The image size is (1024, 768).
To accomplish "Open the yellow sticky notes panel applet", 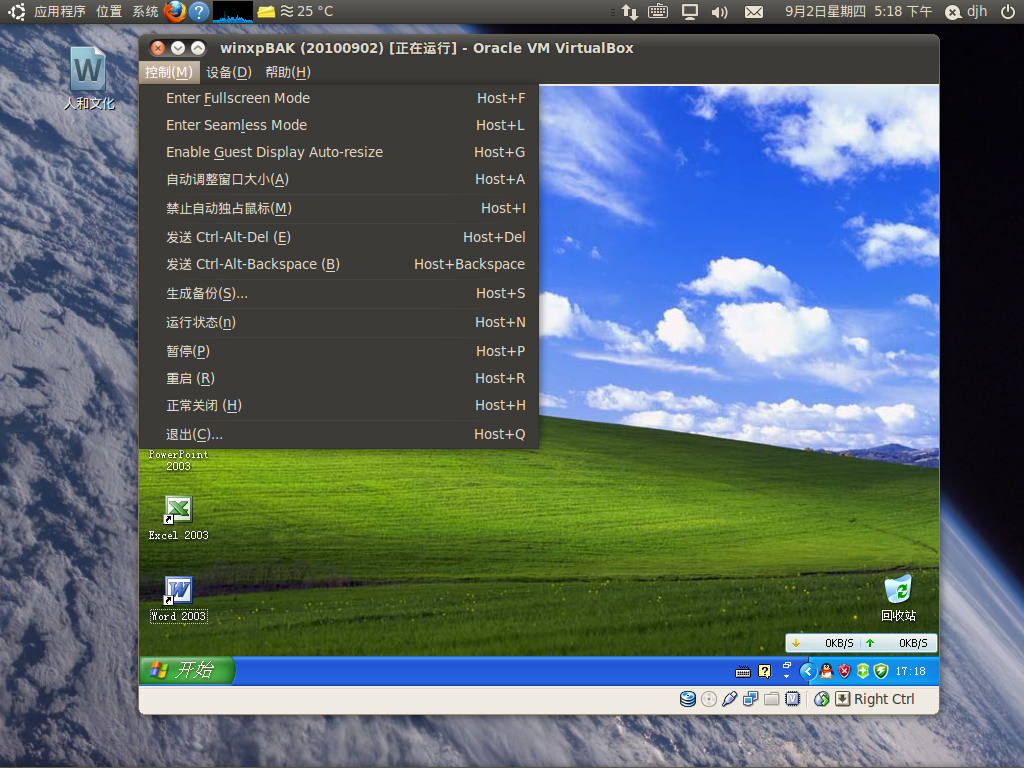I will pos(266,11).
